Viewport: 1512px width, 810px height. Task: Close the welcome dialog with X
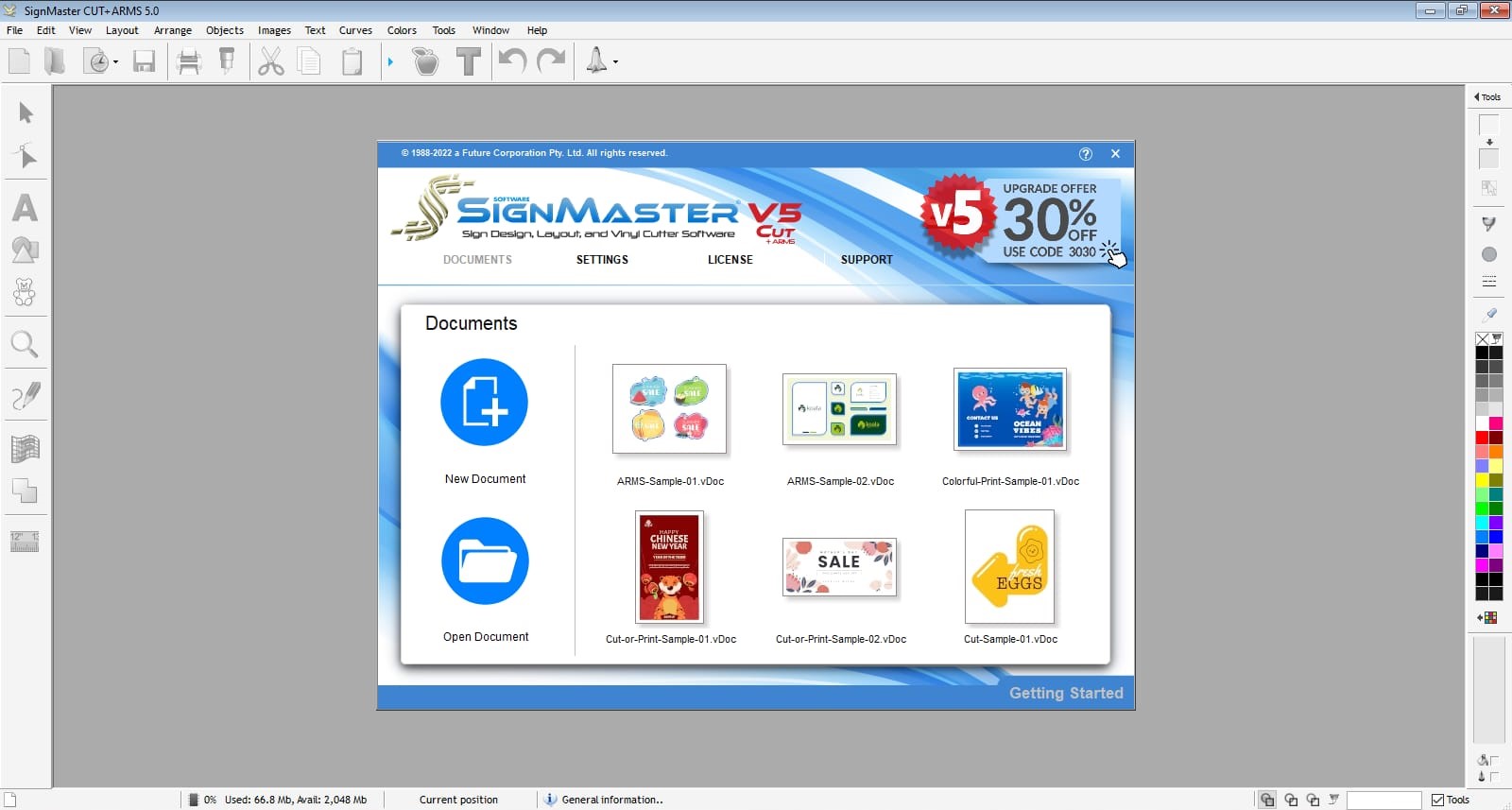pos(1115,154)
